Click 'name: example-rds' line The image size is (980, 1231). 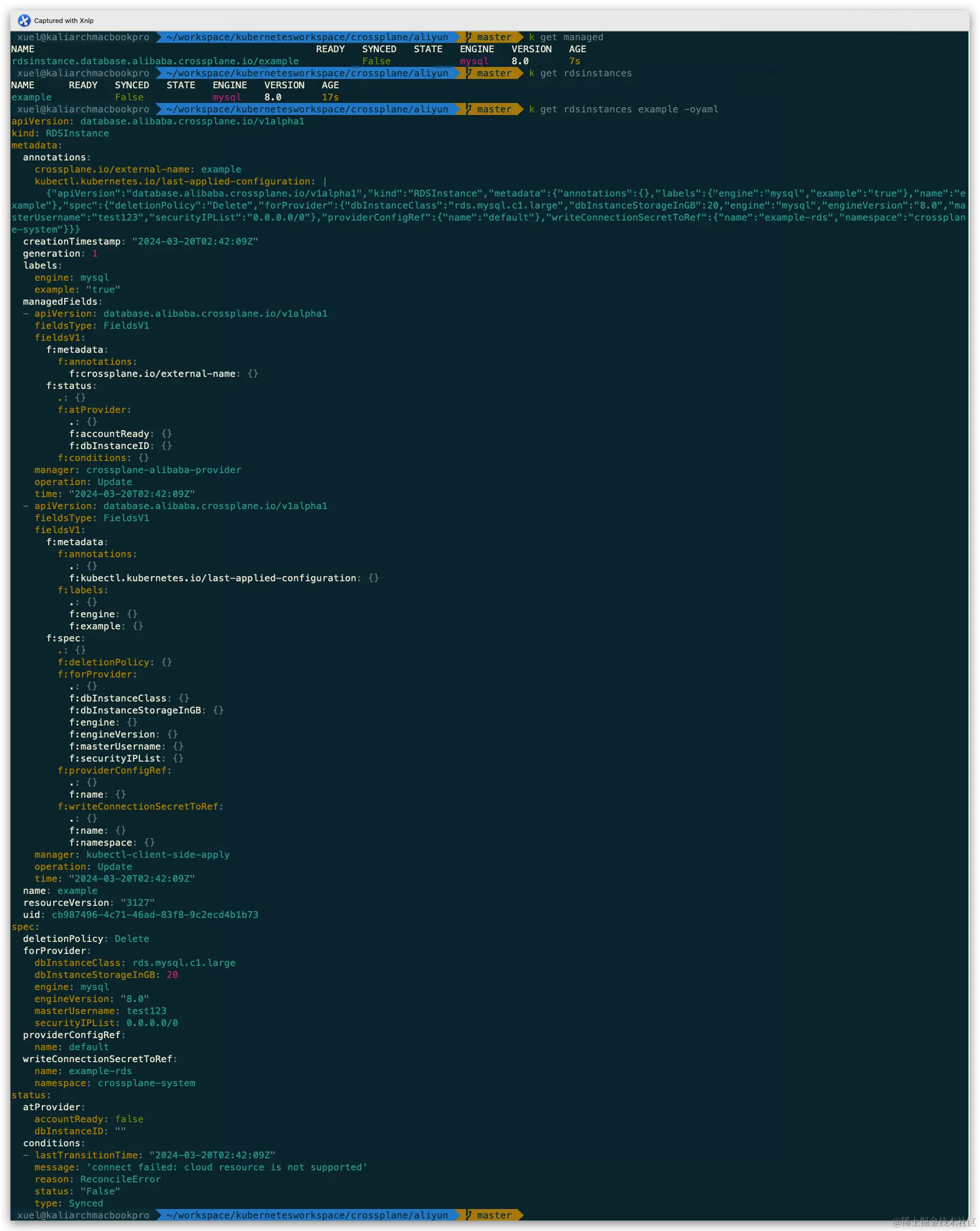pos(83,1071)
